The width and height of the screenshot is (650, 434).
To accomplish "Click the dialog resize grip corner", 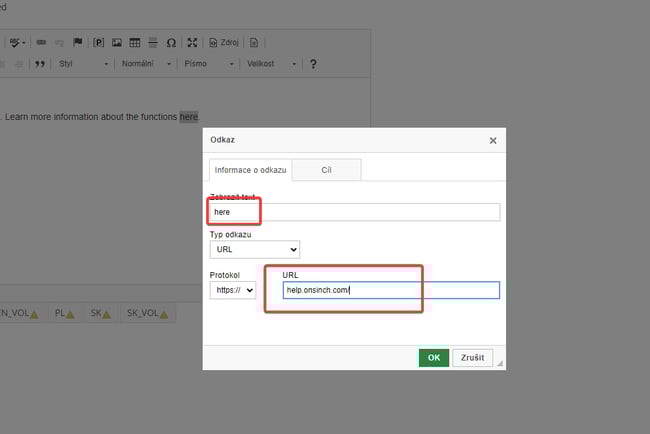I will click(500, 364).
